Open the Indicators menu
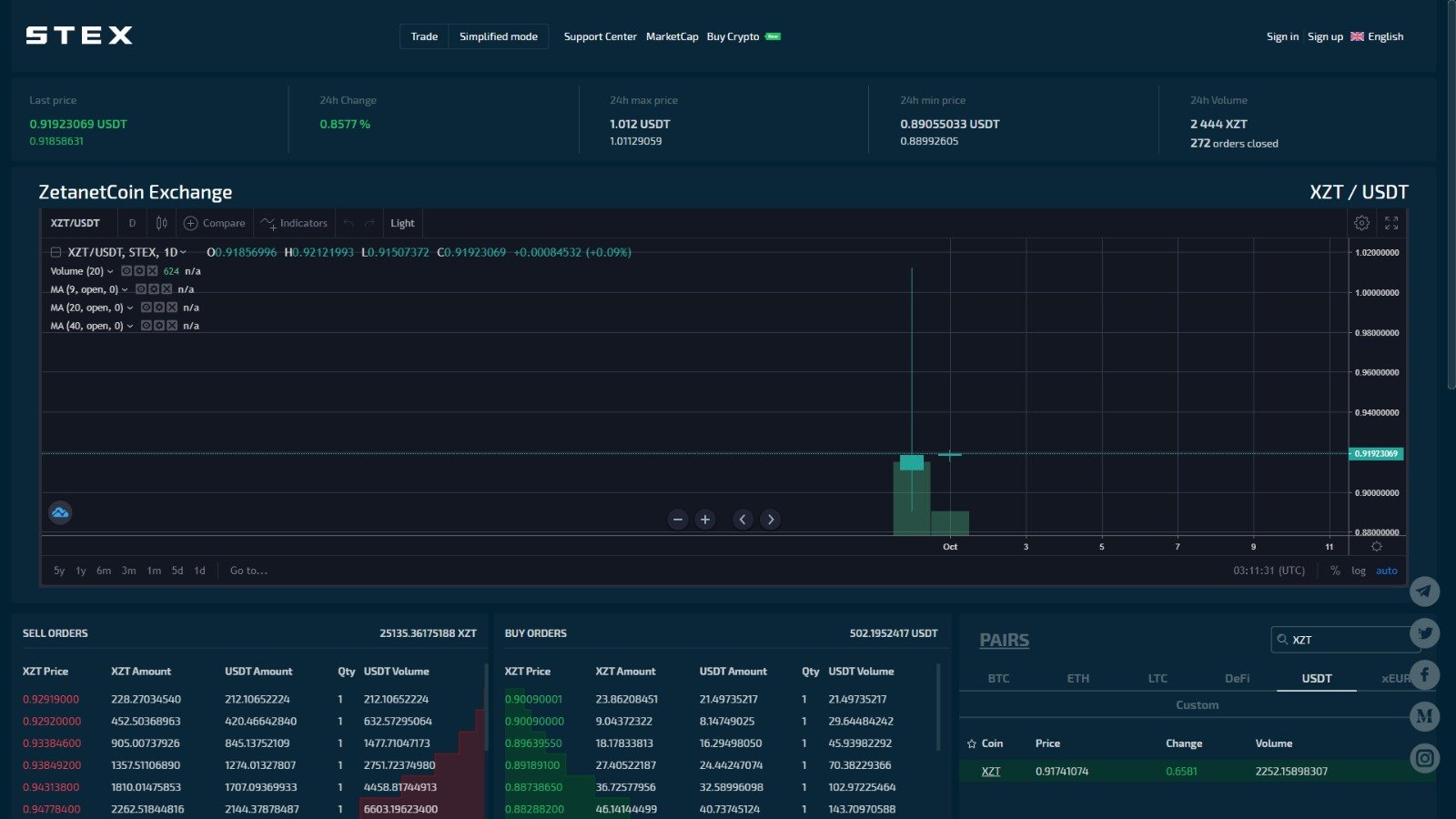 click(294, 223)
